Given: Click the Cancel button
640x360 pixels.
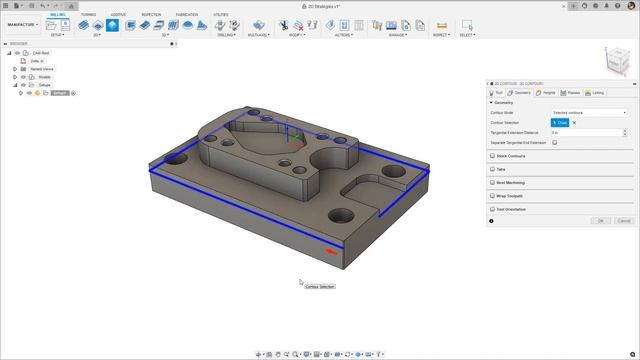Looking at the screenshot, I should pyautogui.click(x=624, y=221).
